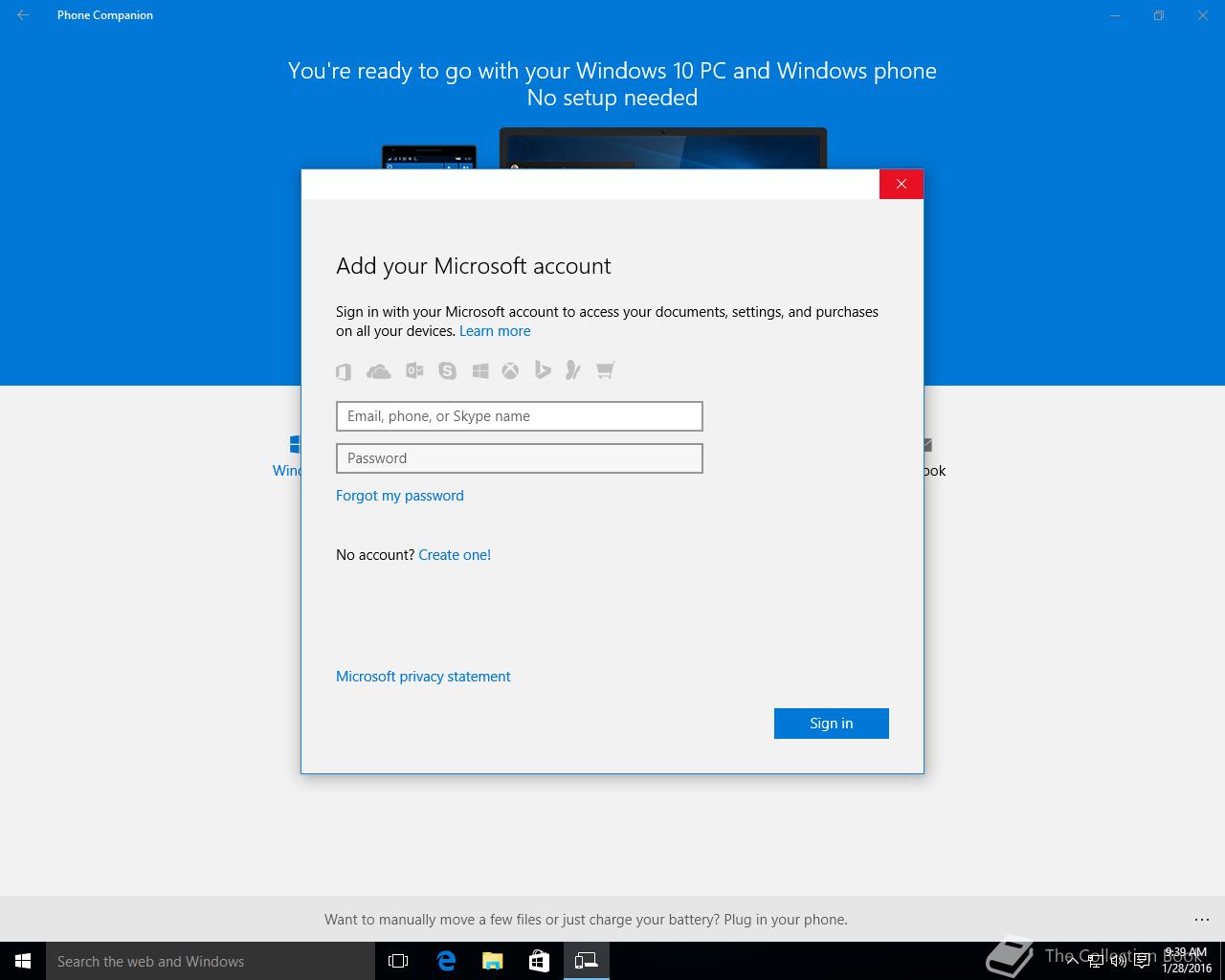Click the Store shopping cart icon in the dialog

(x=605, y=369)
